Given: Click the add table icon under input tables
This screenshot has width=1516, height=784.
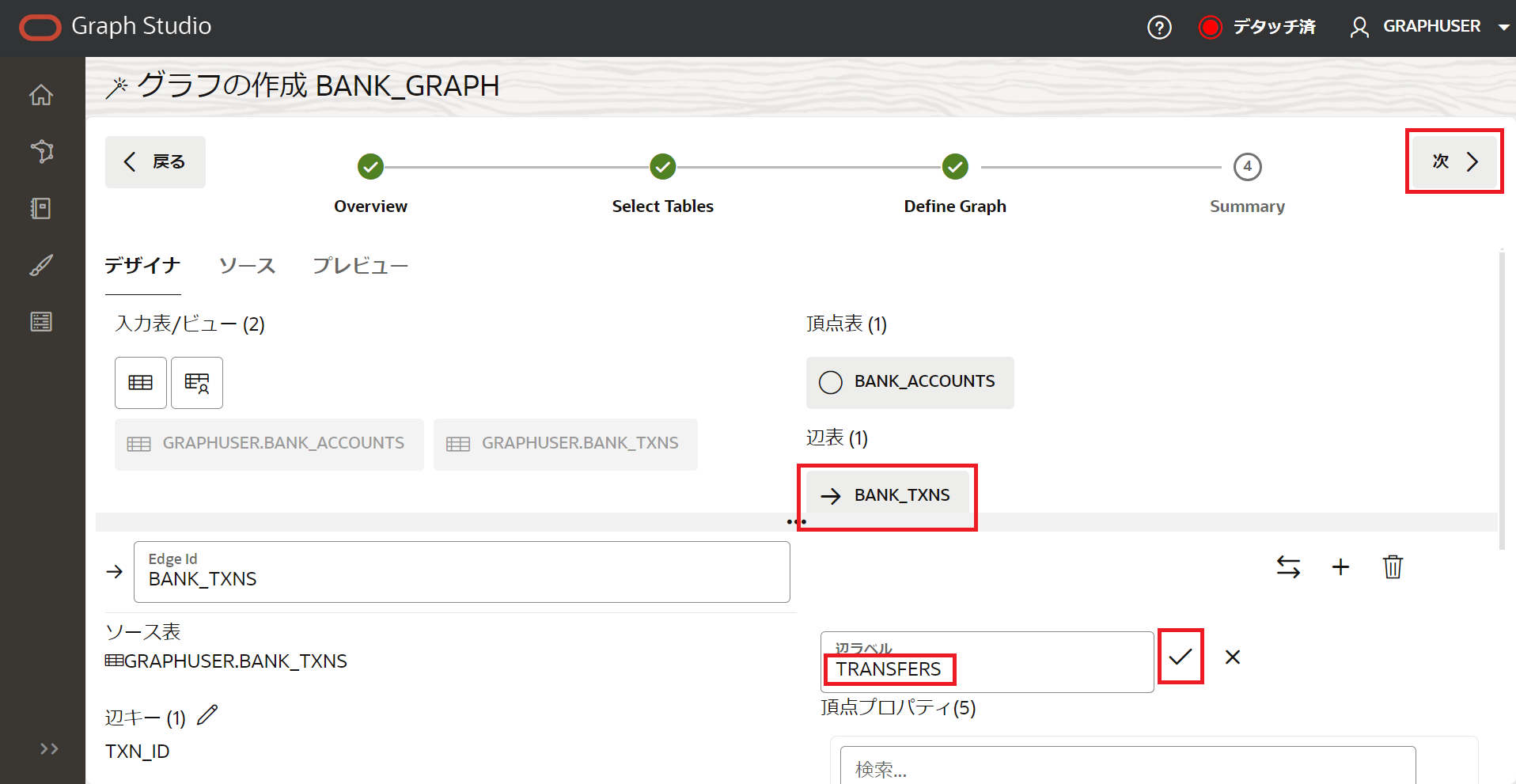Looking at the screenshot, I should (141, 383).
